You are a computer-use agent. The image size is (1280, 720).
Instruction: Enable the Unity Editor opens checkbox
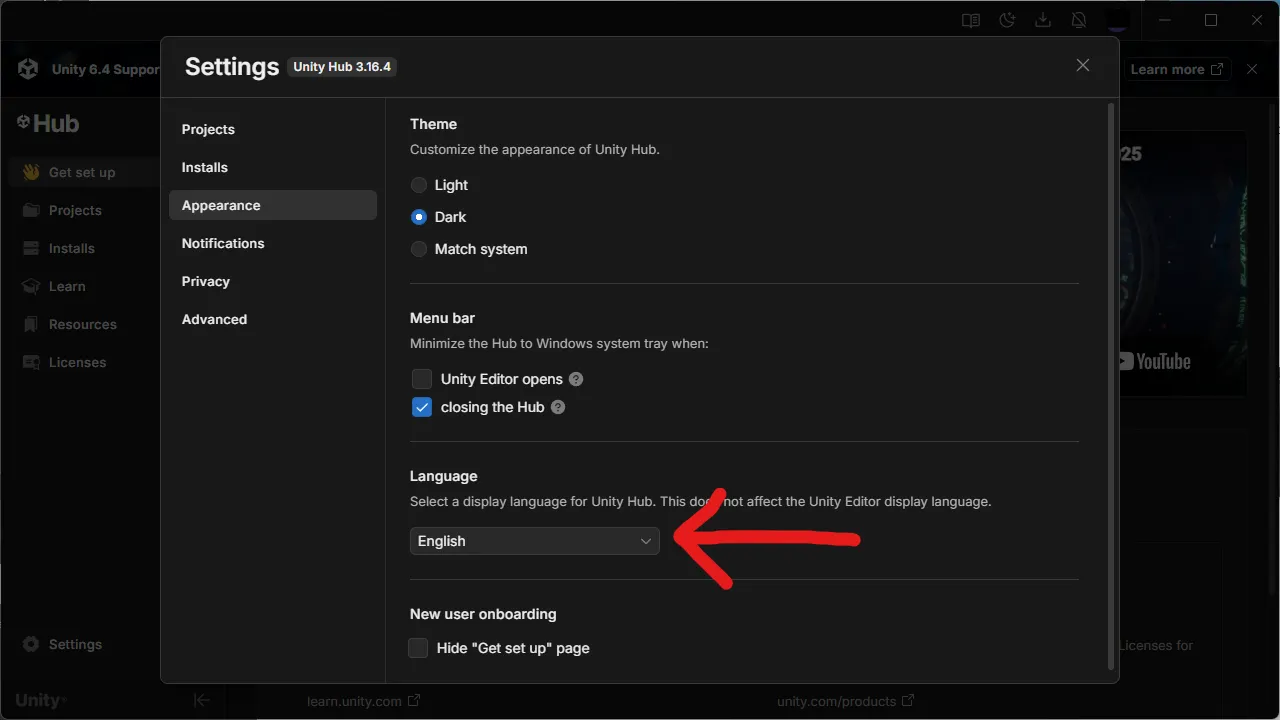[422, 379]
